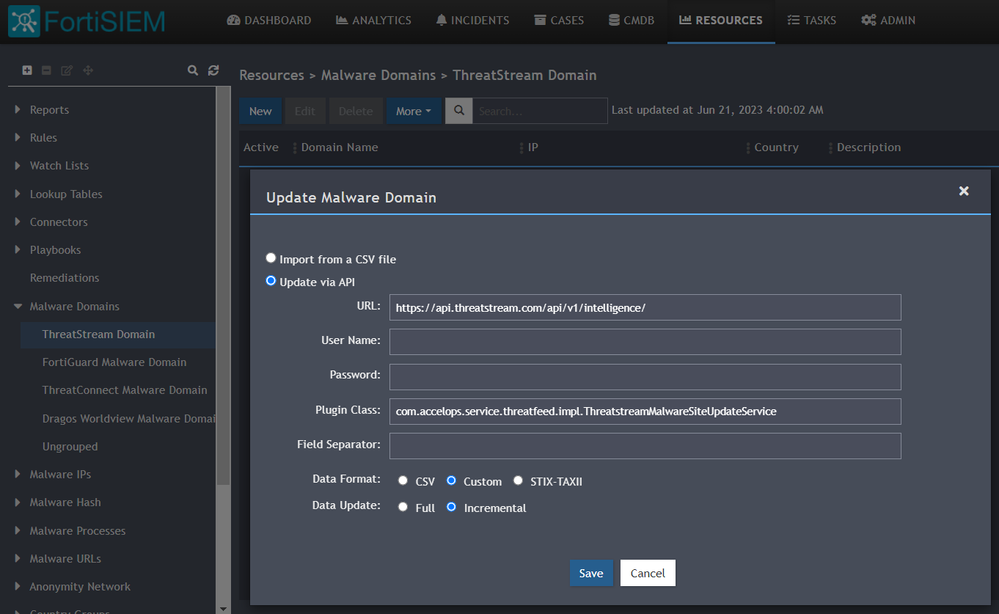Click the sidebar search magnifier icon
This screenshot has width=999, height=614.
coord(193,71)
